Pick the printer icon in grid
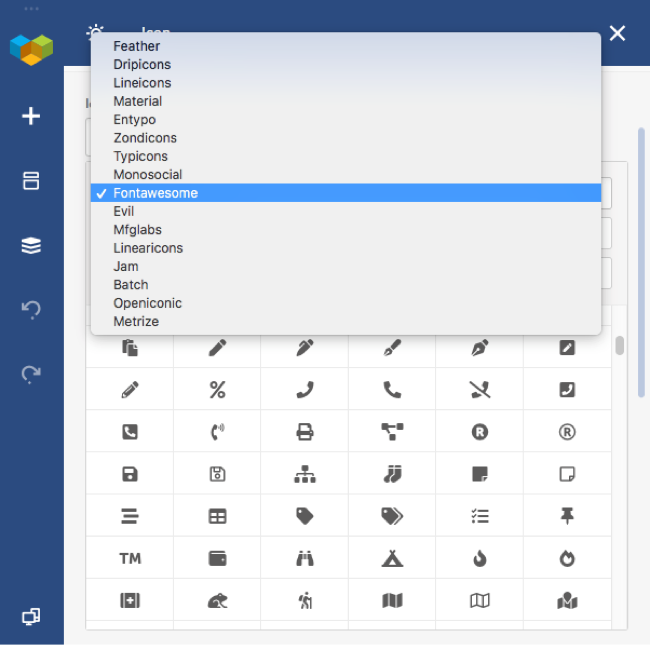The image size is (650, 645). 305,432
